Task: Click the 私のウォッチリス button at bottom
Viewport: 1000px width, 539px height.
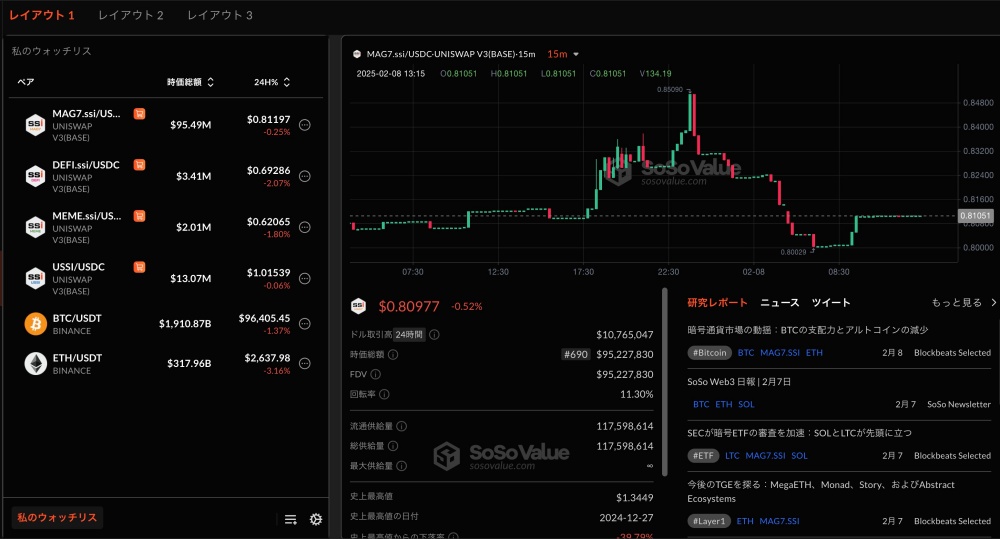Action: point(57,518)
